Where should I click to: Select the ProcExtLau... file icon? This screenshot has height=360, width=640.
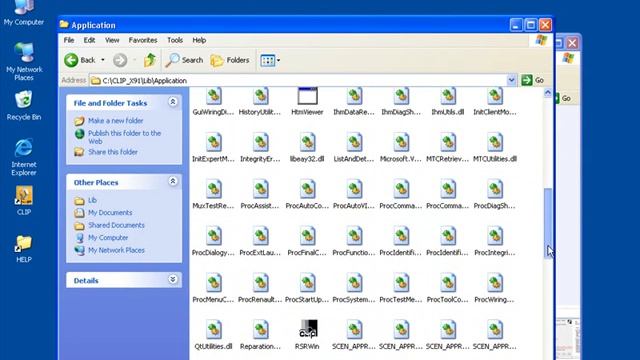click(260, 236)
